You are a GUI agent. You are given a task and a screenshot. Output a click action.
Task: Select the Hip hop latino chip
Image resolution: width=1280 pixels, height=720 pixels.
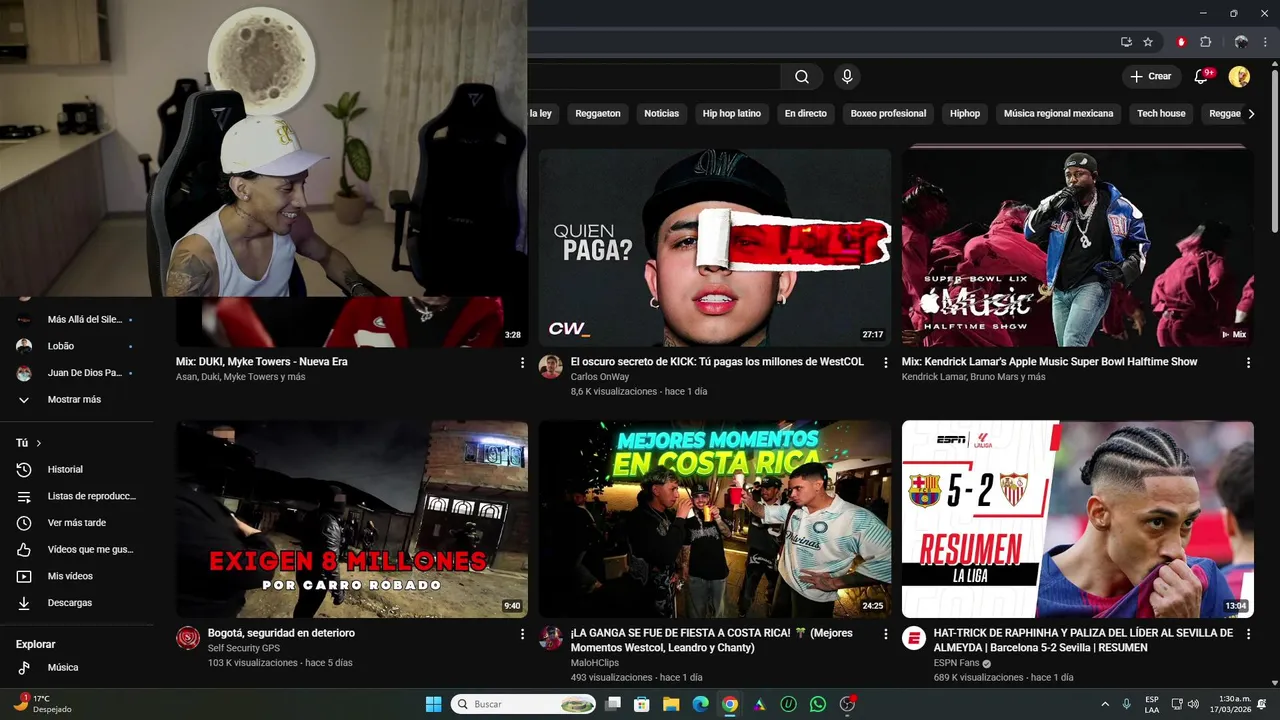[732, 114]
